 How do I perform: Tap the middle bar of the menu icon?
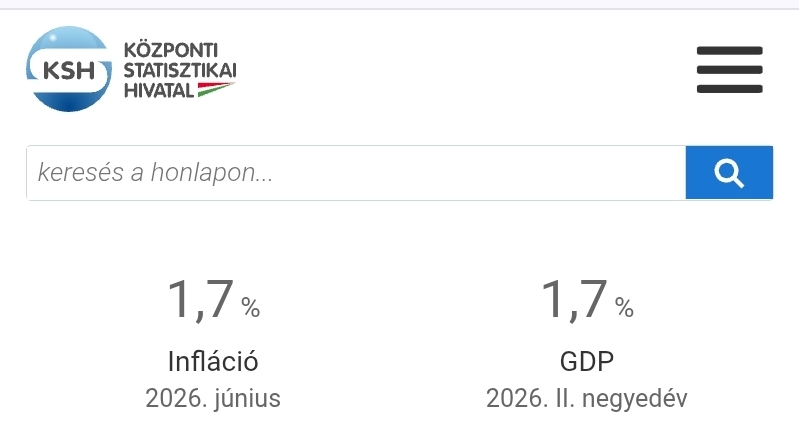pyautogui.click(x=730, y=70)
